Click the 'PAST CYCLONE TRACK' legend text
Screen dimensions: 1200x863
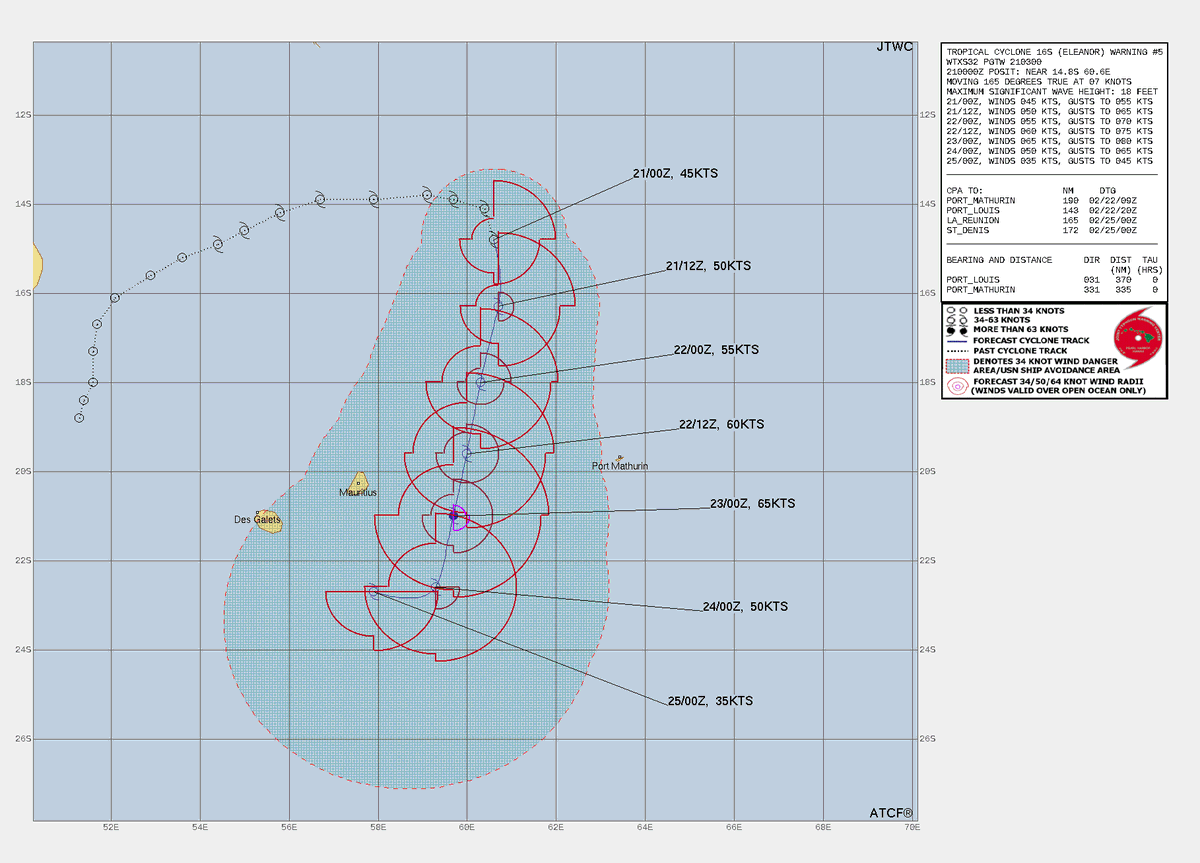[x=1021, y=350]
